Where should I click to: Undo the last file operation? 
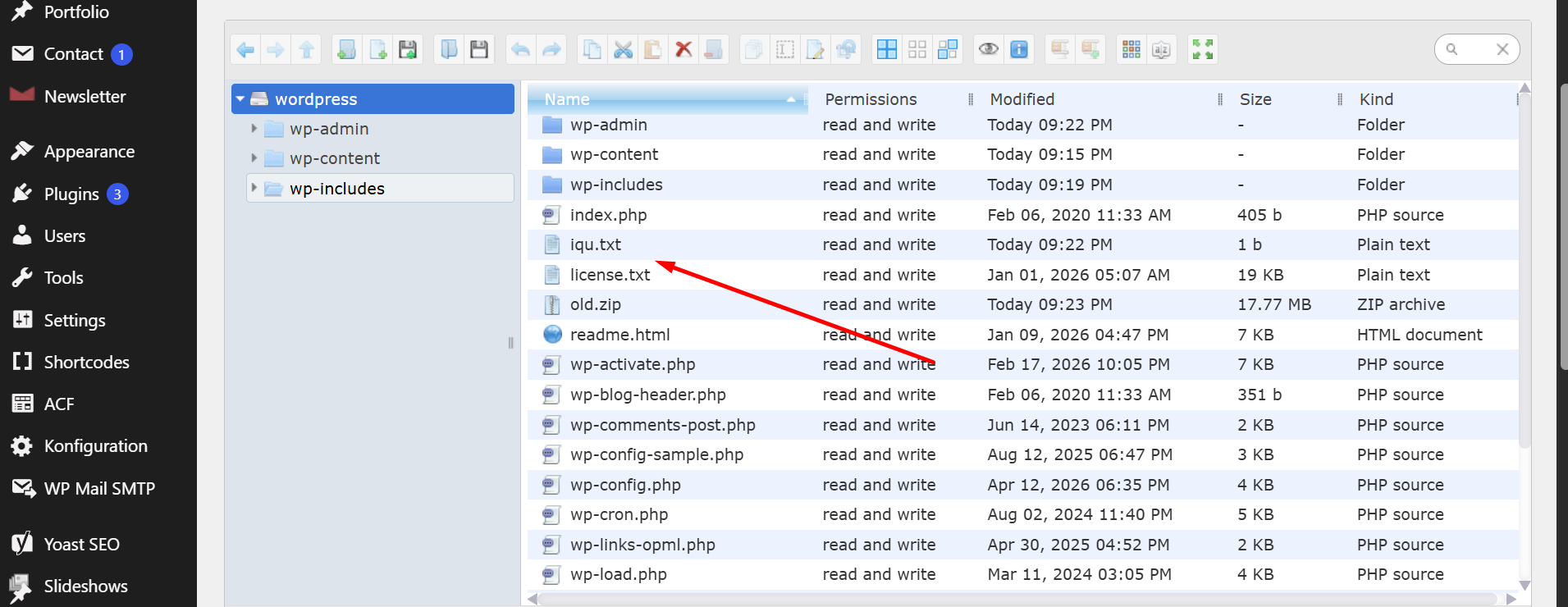[x=520, y=50]
